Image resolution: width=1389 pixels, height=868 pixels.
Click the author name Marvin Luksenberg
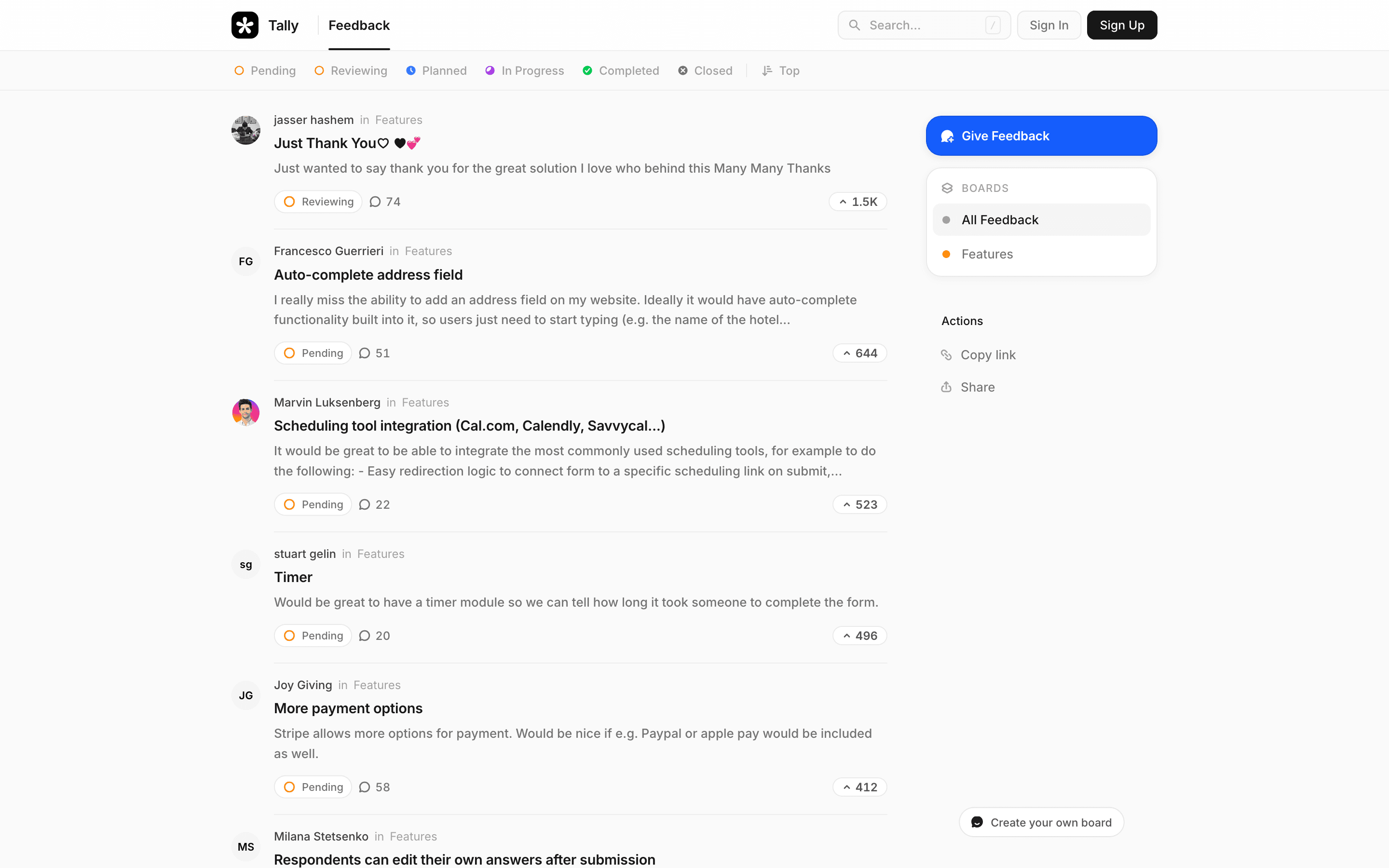(x=327, y=403)
